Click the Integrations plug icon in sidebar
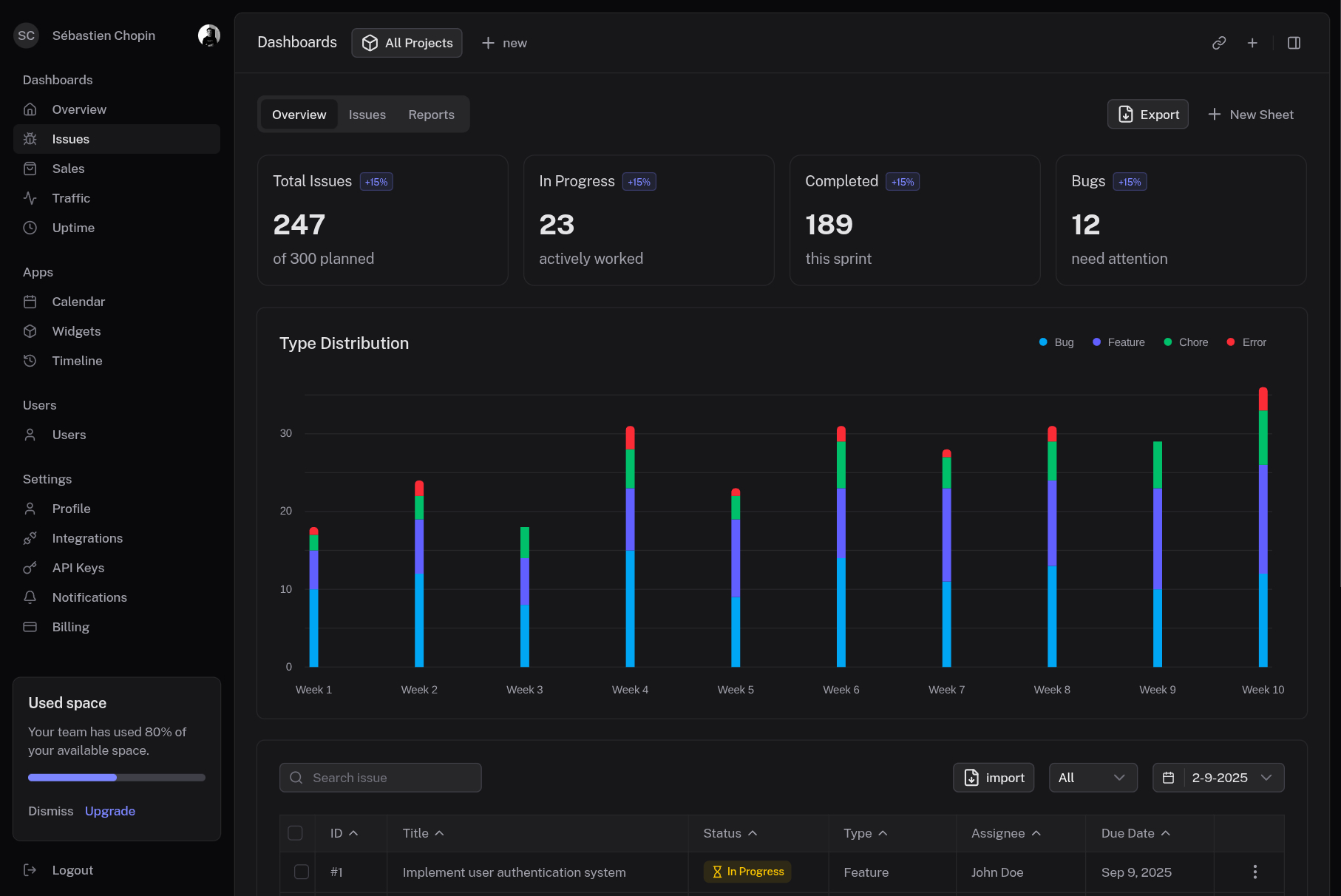The image size is (1341, 896). pos(30,538)
